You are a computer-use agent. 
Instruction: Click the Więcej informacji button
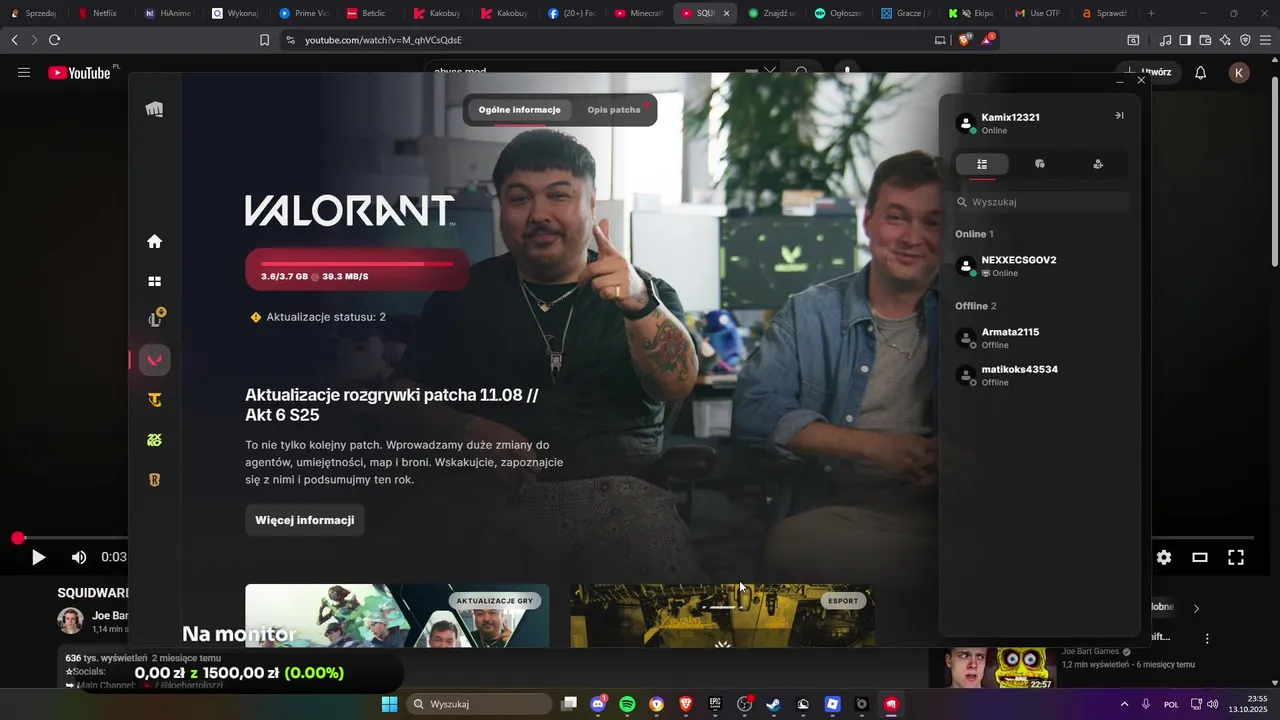click(x=305, y=520)
